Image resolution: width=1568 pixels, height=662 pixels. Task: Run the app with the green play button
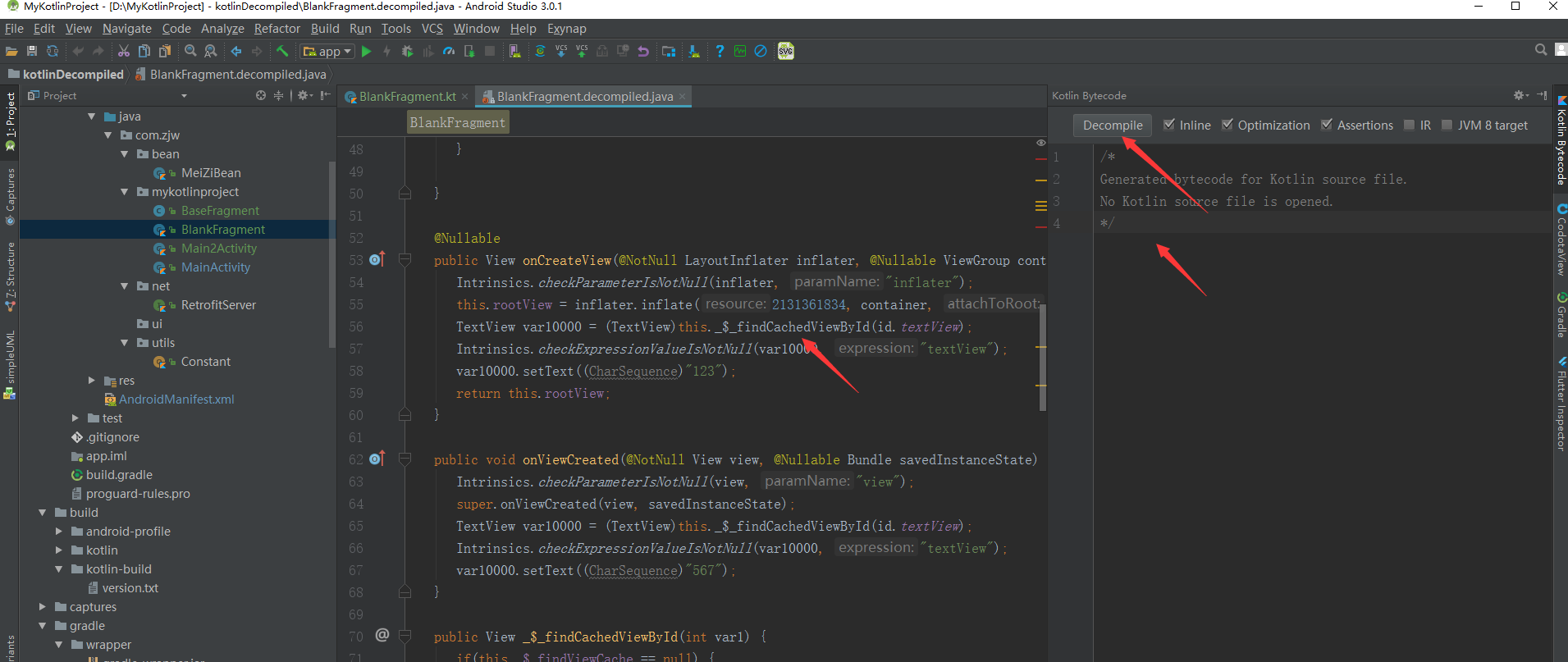[367, 52]
